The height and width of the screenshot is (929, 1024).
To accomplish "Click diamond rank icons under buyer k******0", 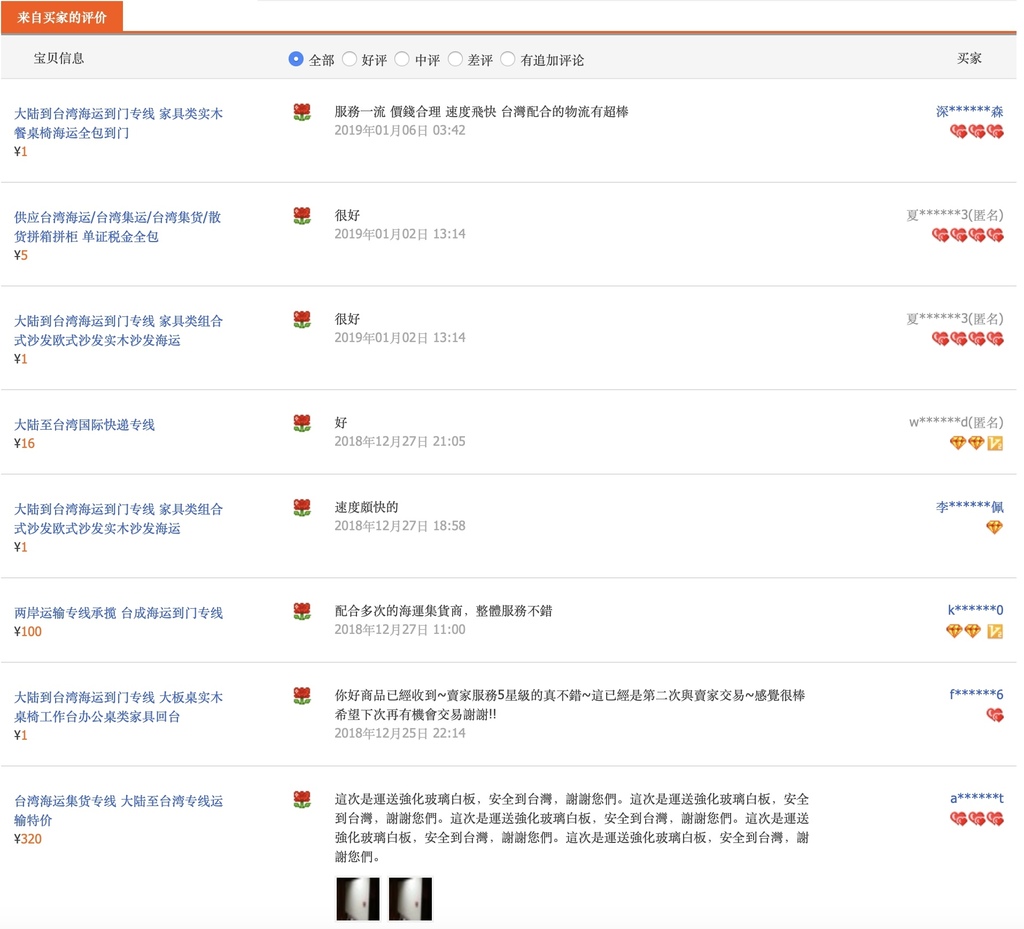I will pyautogui.click(x=964, y=631).
